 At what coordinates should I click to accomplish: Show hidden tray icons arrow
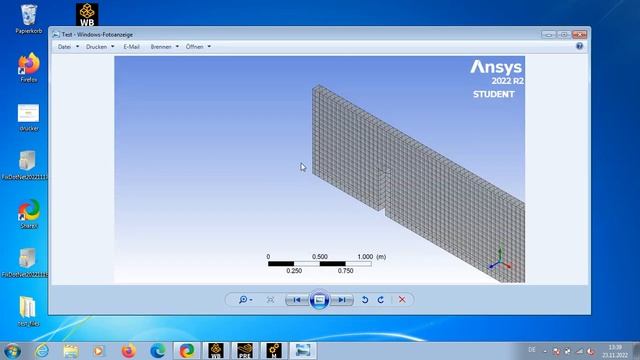545,351
